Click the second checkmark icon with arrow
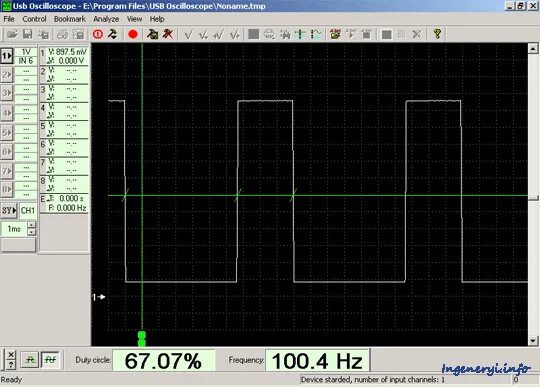Screen dimensions: 540x387 [204, 34]
